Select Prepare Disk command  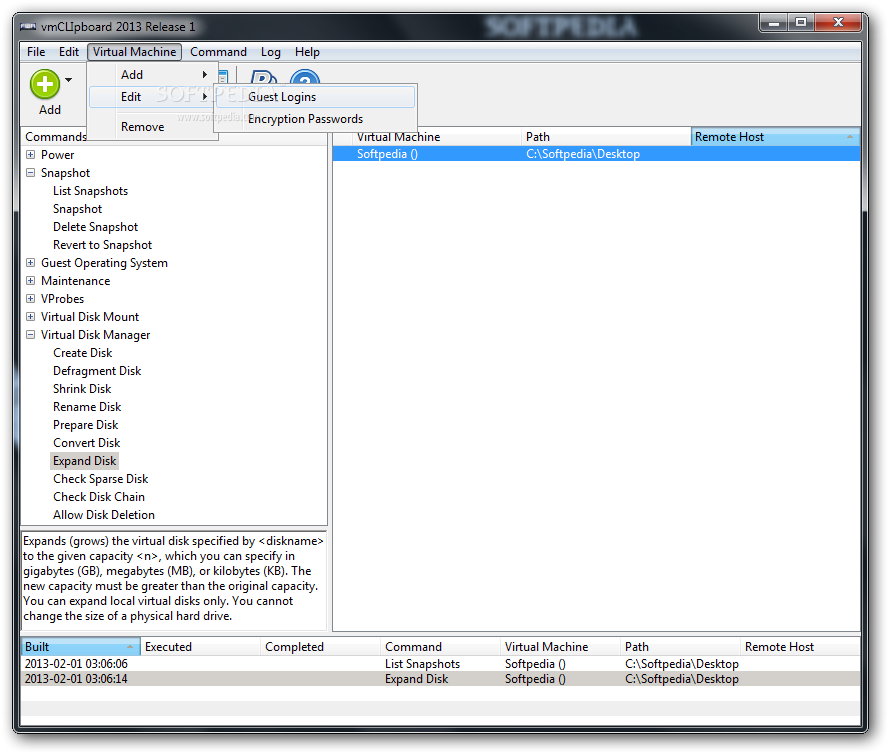click(x=86, y=425)
